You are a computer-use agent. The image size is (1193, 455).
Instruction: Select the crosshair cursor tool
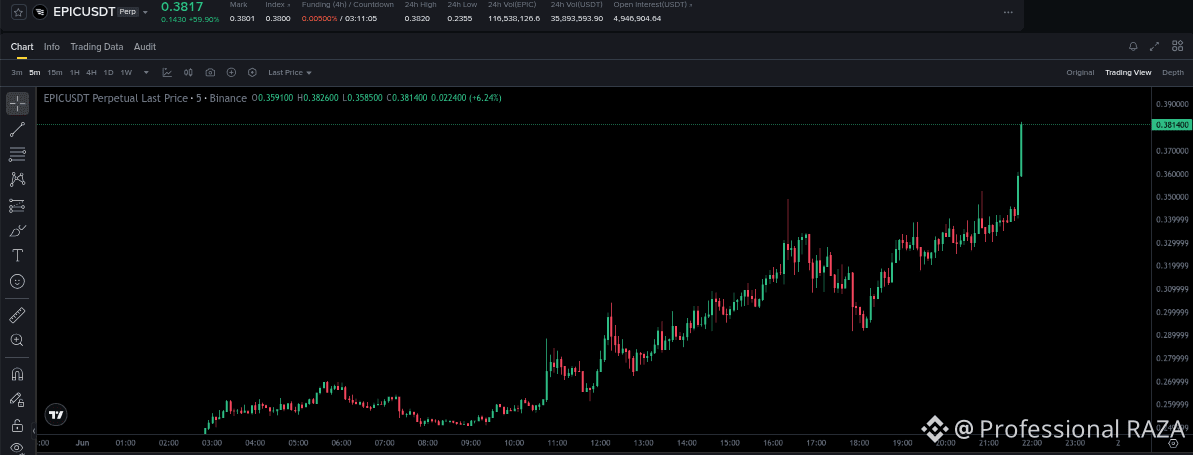pyautogui.click(x=17, y=104)
